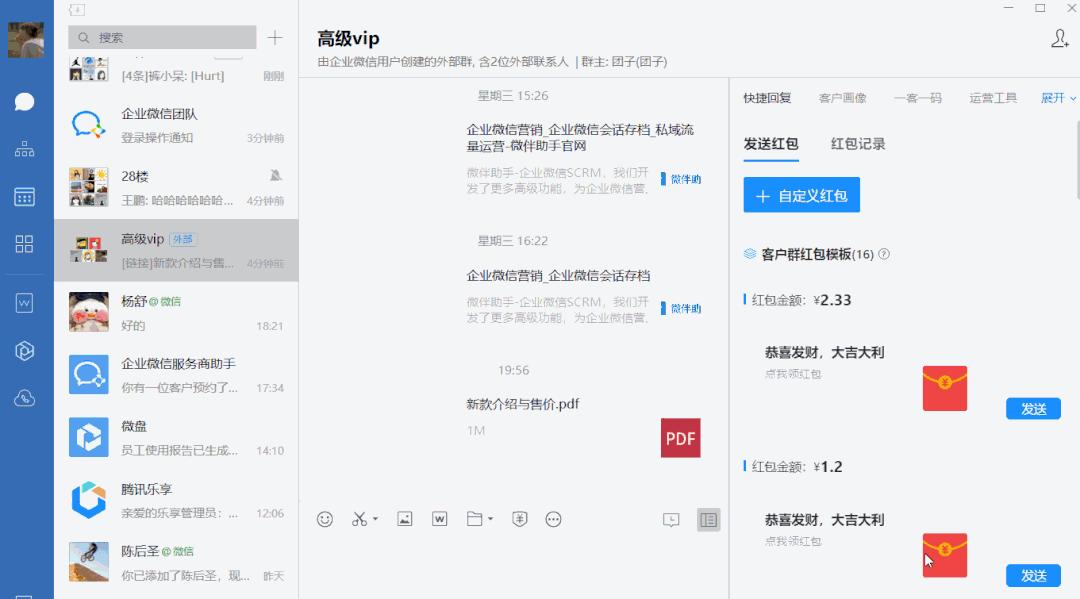Open the emoji picker in message toolbar
The height and width of the screenshot is (599, 1080).
[325, 519]
